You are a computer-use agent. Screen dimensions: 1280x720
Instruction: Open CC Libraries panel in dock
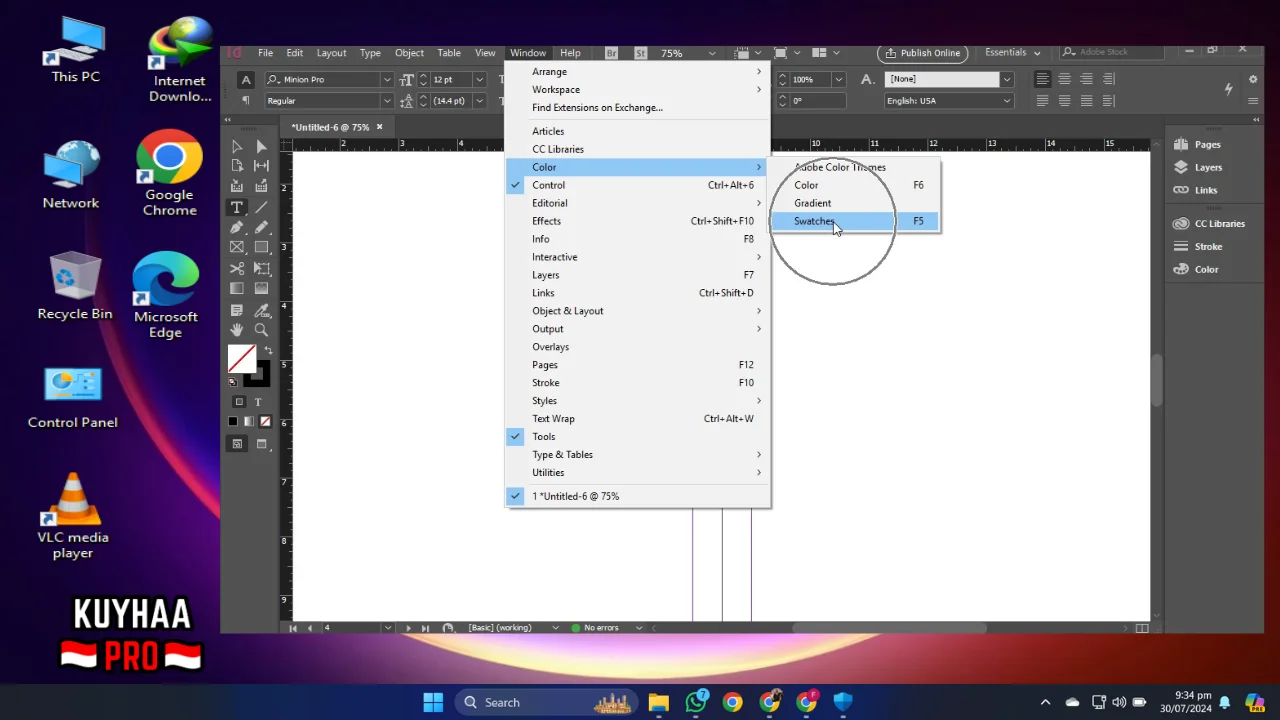click(x=1209, y=223)
